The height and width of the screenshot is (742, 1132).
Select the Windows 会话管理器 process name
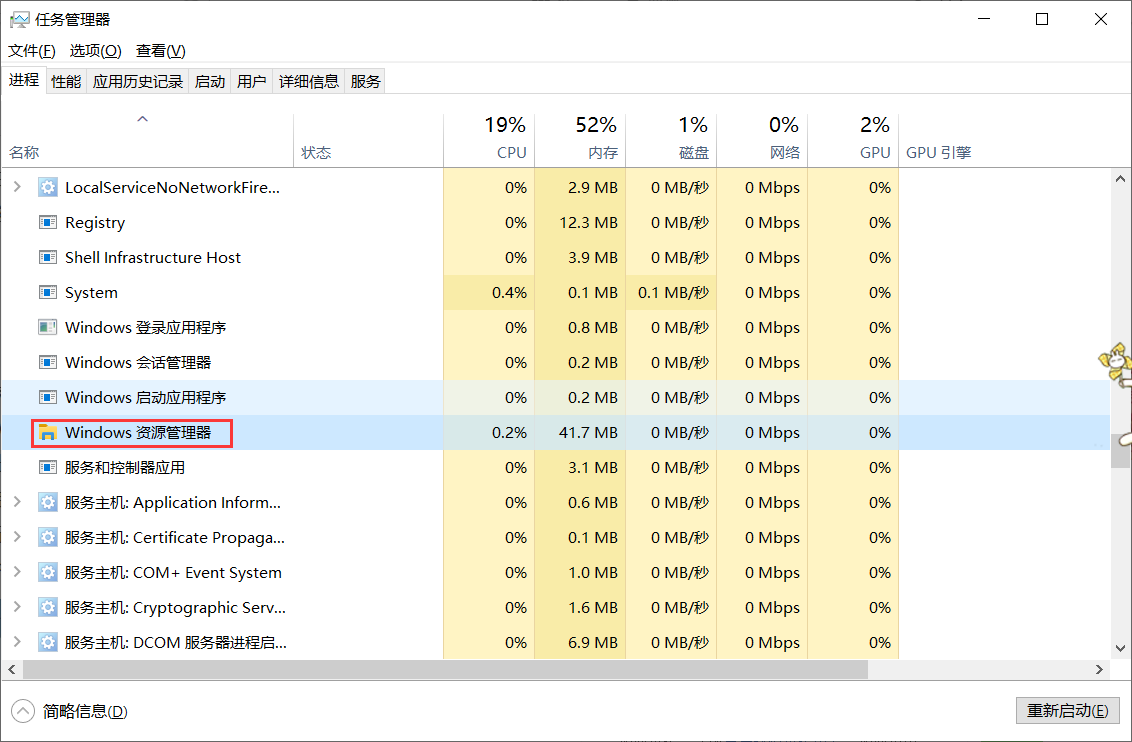[x=138, y=362]
